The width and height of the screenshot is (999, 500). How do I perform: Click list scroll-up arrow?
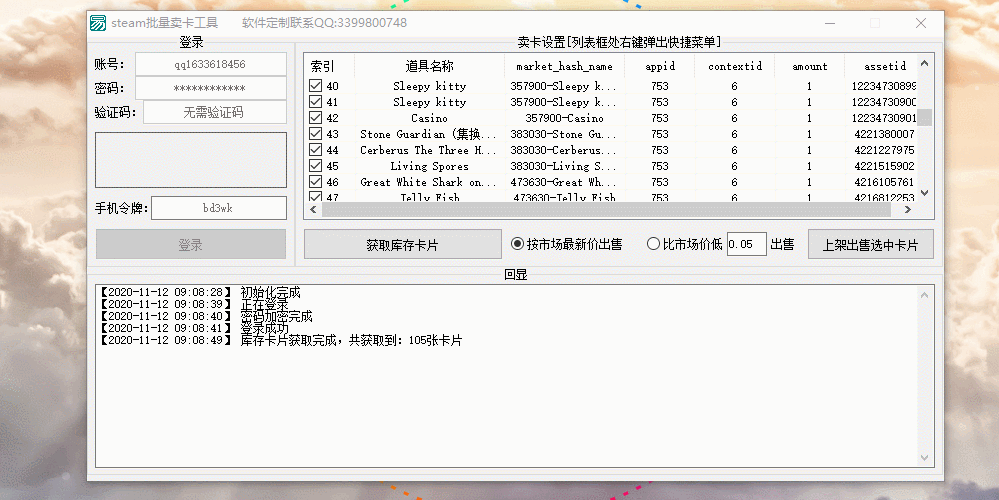924,63
